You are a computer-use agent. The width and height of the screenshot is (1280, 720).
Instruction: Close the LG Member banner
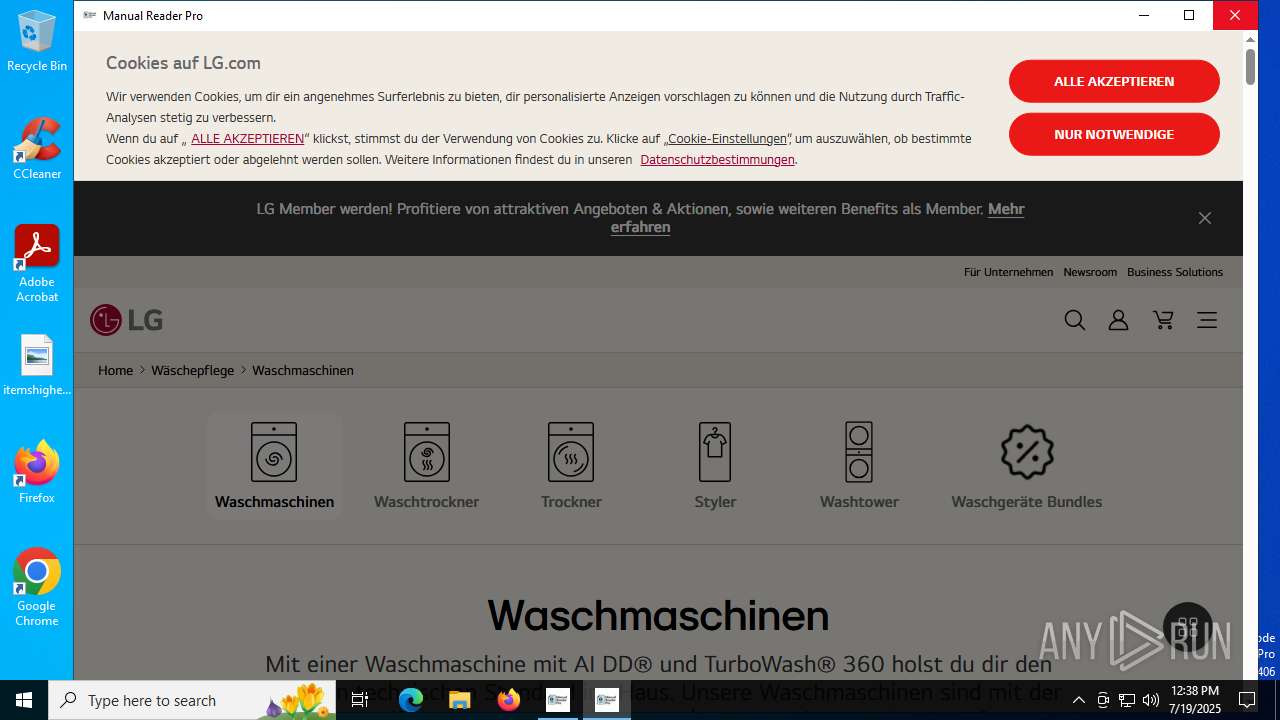click(x=1205, y=218)
